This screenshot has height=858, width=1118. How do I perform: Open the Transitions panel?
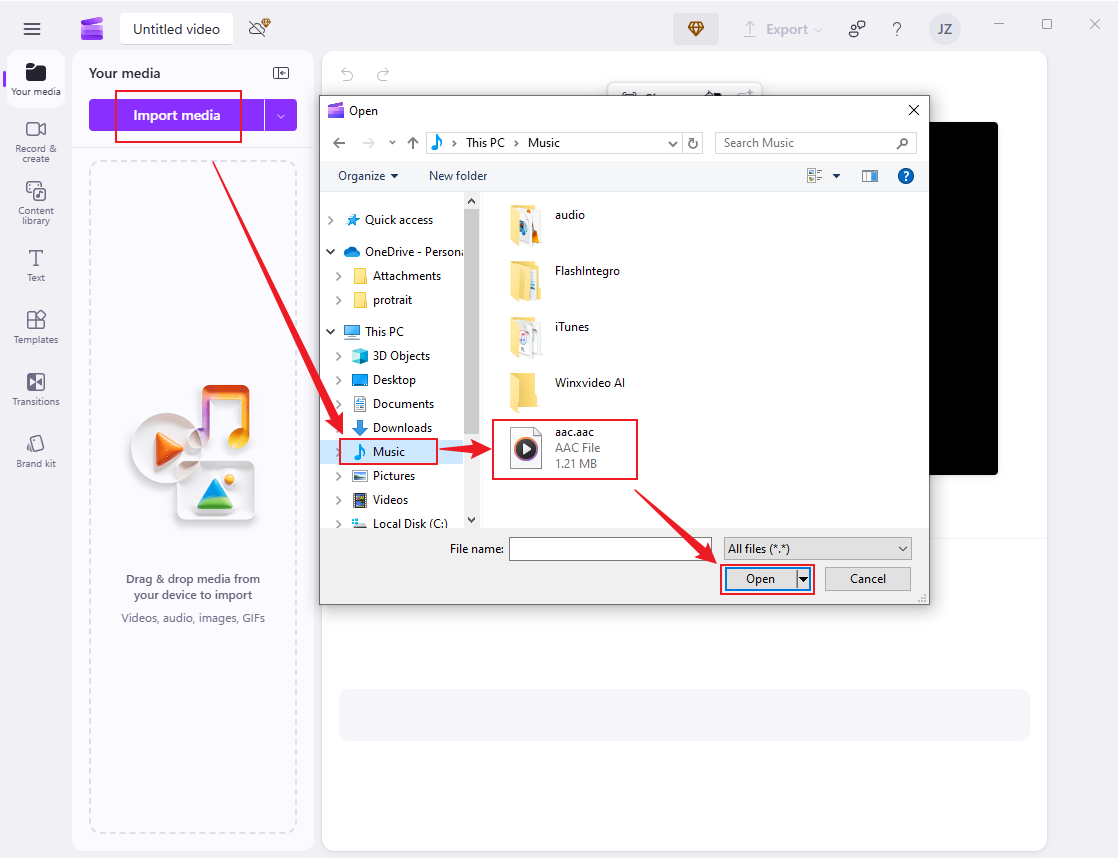35,389
